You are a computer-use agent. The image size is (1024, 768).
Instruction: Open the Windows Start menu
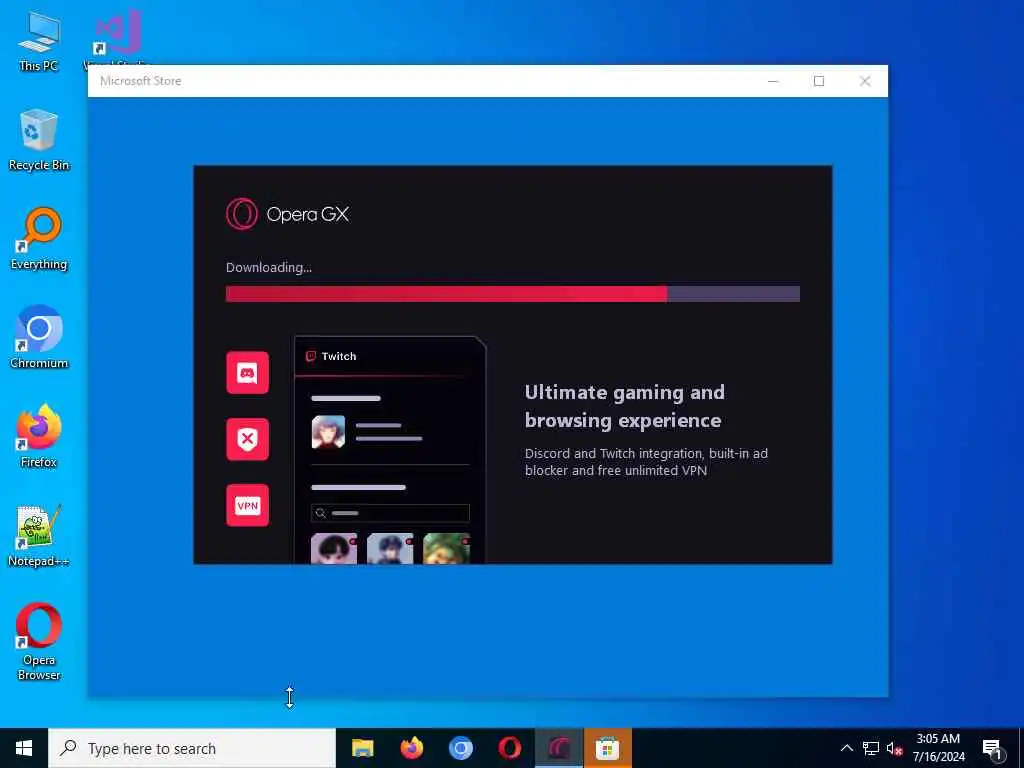[x=24, y=748]
